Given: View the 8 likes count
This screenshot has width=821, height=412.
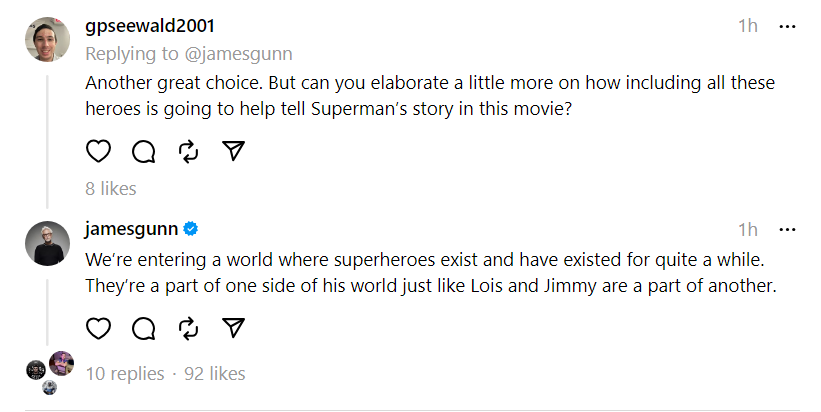Looking at the screenshot, I should [111, 188].
